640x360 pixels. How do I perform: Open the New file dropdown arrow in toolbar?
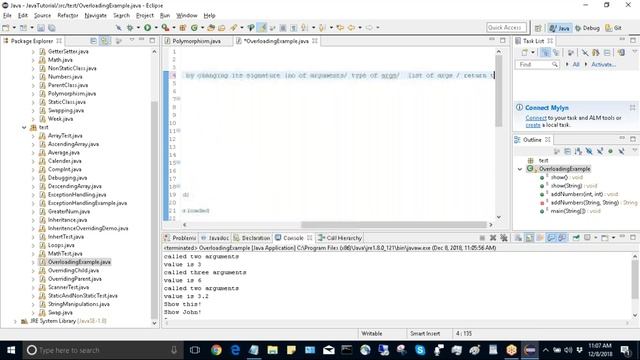tap(14, 27)
